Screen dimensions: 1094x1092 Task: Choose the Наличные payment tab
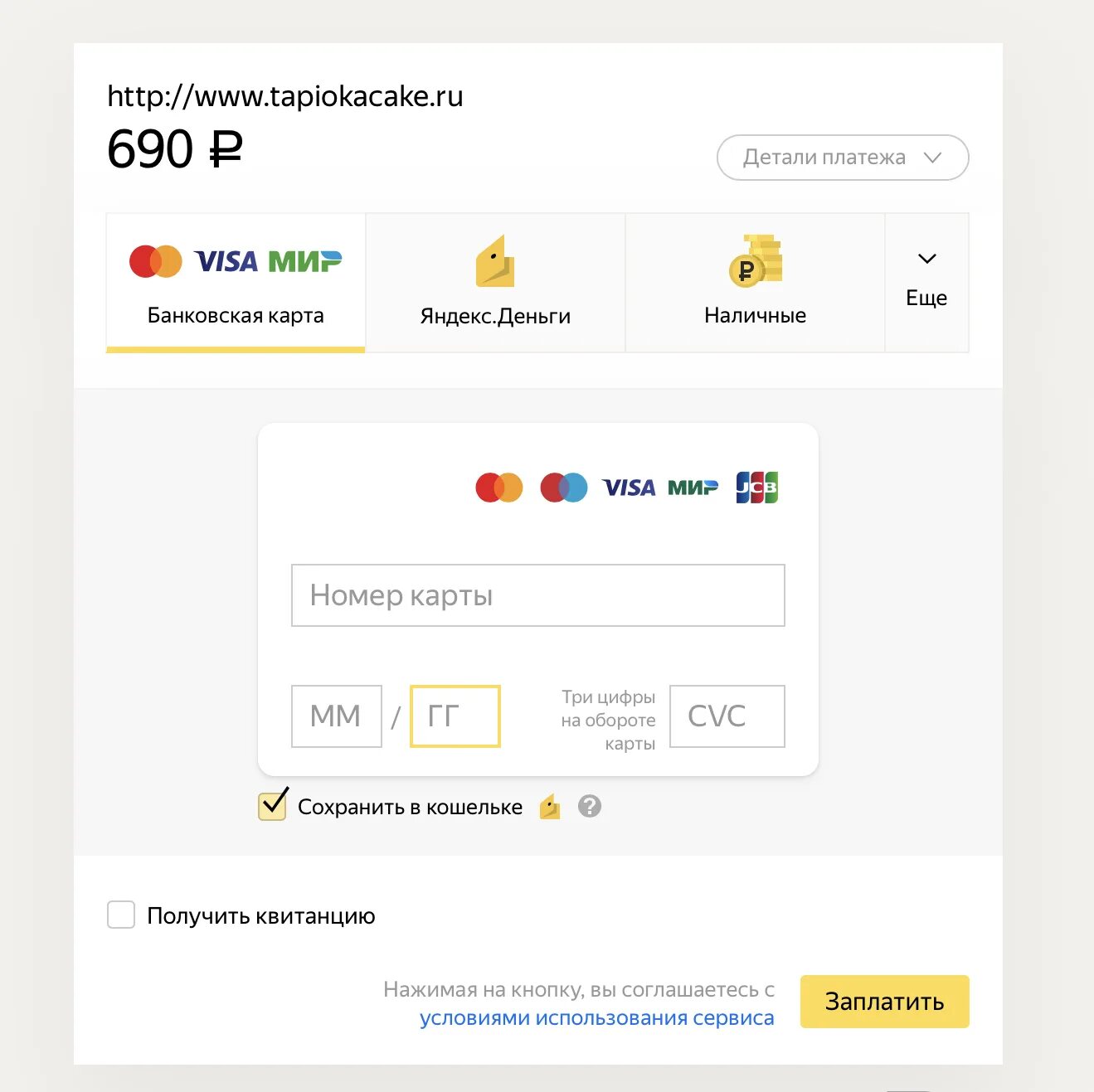(x=755, y=282)
